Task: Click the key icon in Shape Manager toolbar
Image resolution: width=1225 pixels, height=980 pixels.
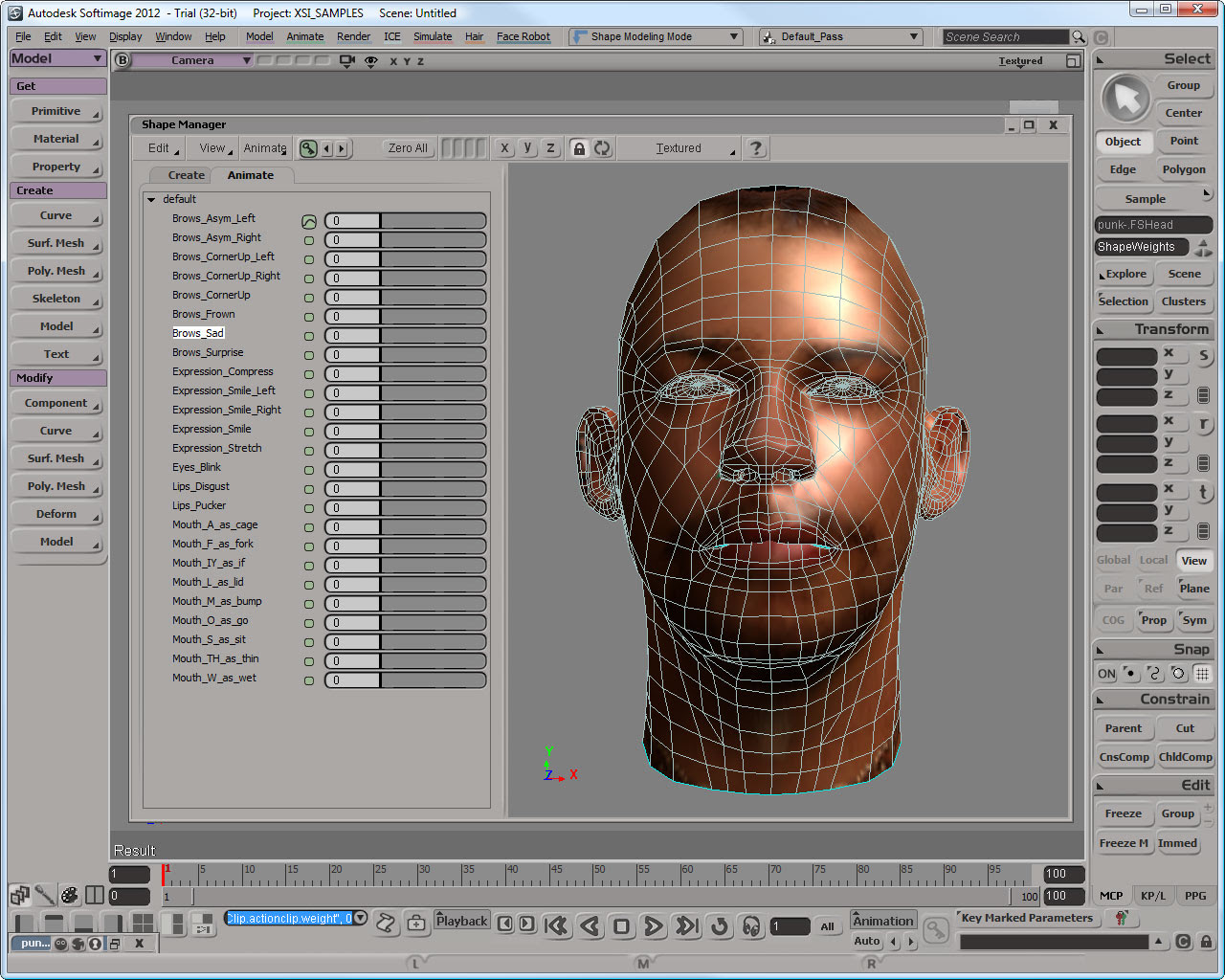Action: (x=308, y=148)
